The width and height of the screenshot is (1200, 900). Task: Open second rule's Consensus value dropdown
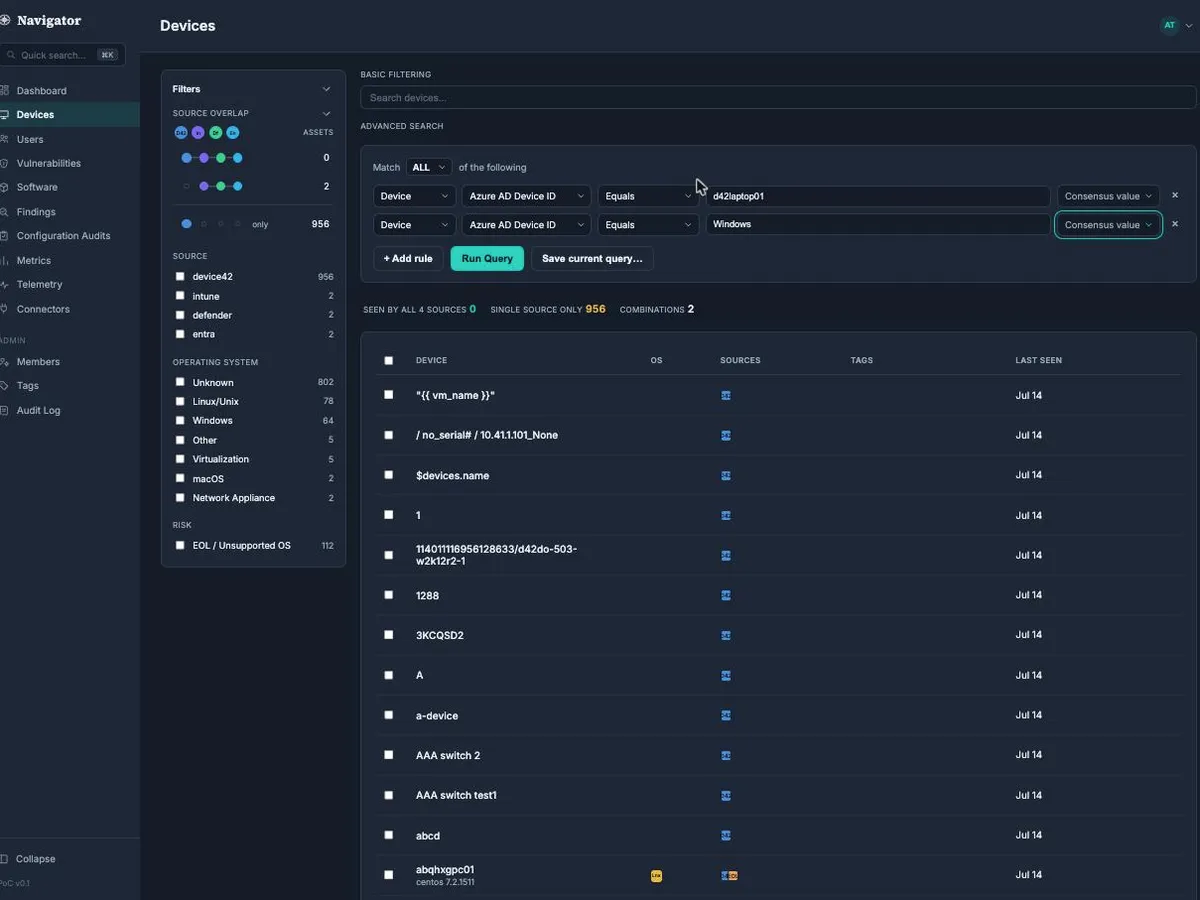[x=1108, y=225]
